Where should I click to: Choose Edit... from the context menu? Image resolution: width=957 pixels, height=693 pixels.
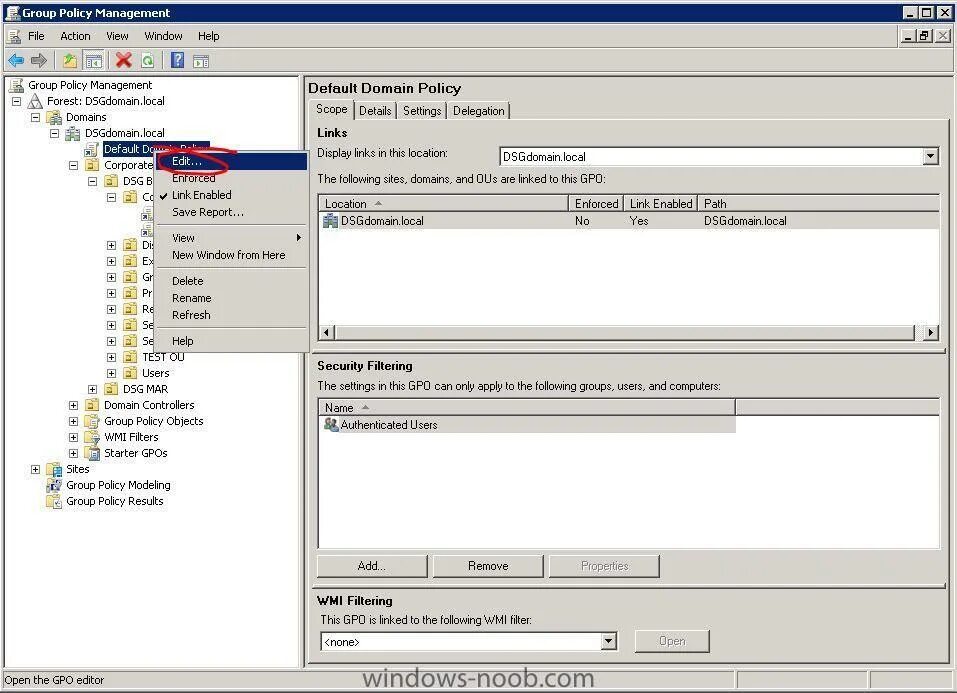coord(231,161)
